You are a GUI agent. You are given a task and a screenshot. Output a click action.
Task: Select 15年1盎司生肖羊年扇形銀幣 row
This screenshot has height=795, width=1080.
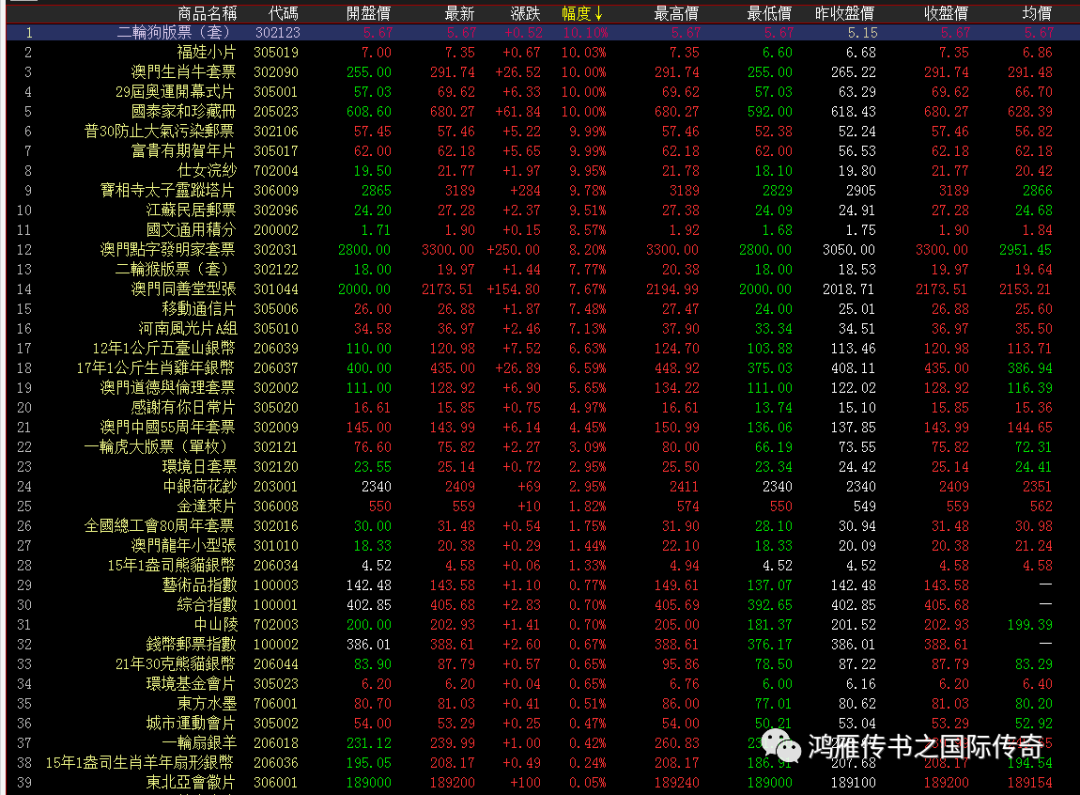(543, 763)
